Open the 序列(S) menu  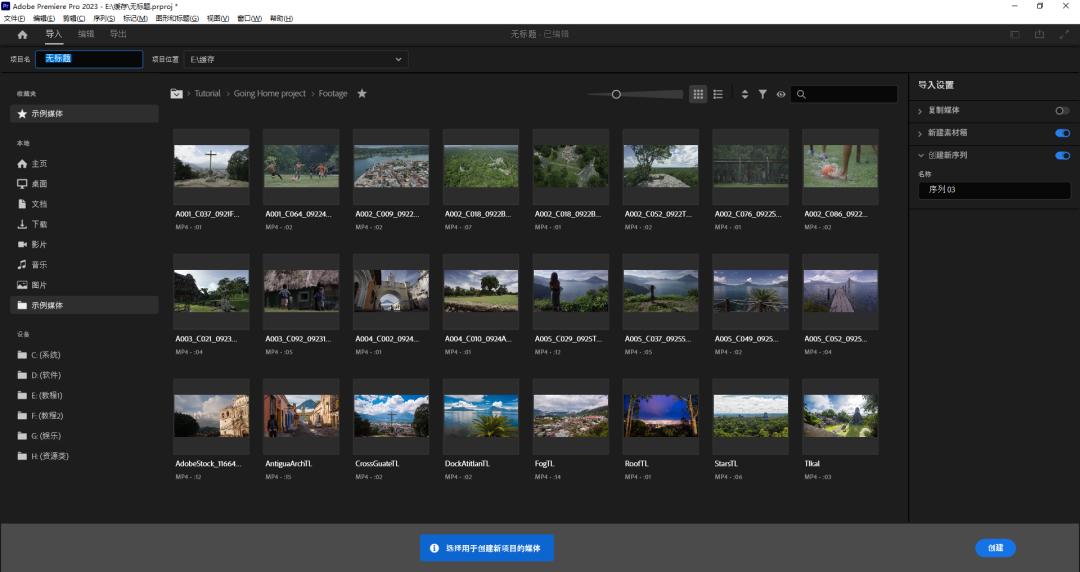103,19
